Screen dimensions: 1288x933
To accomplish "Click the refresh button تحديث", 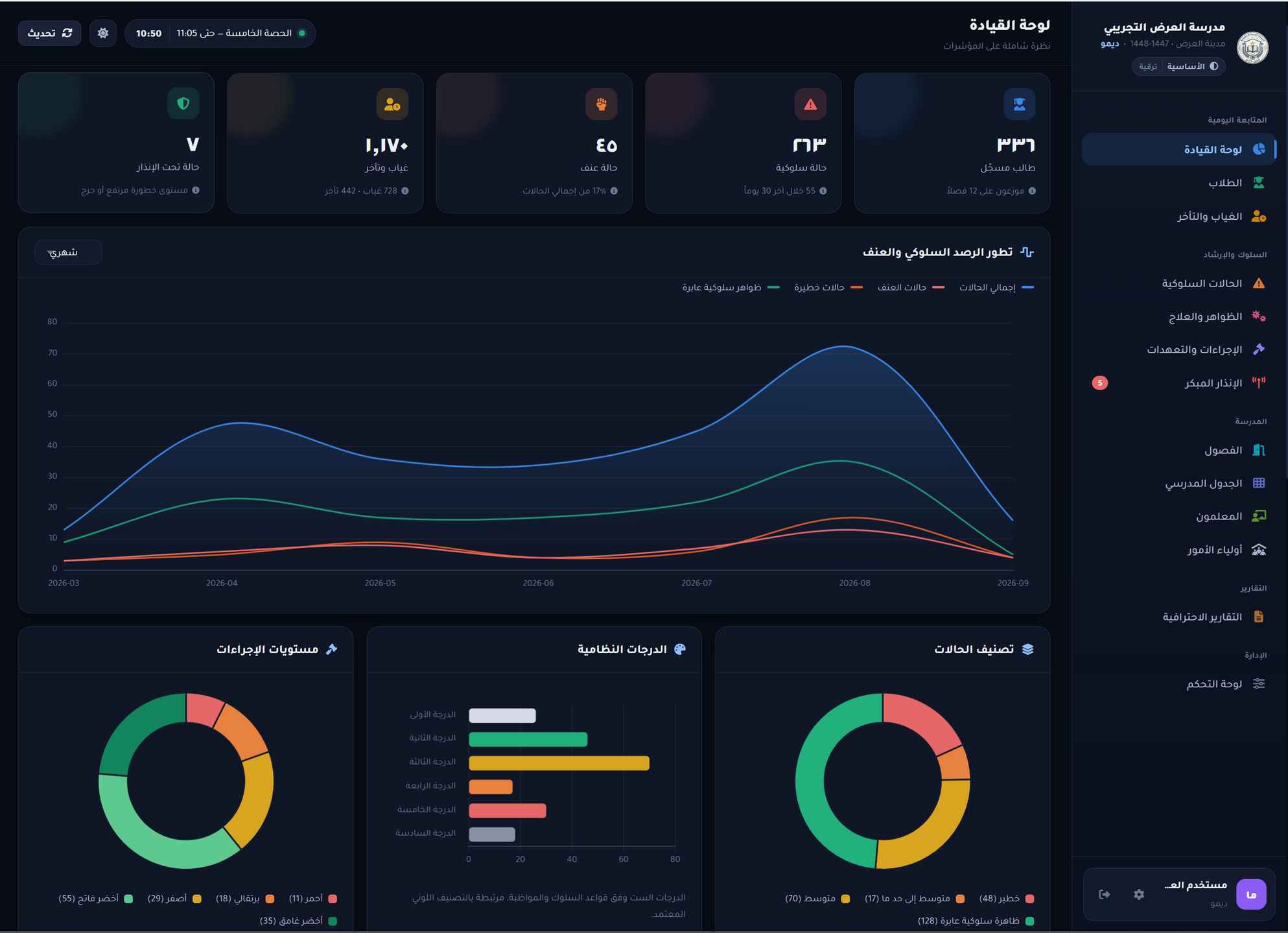I will point(50,33).
